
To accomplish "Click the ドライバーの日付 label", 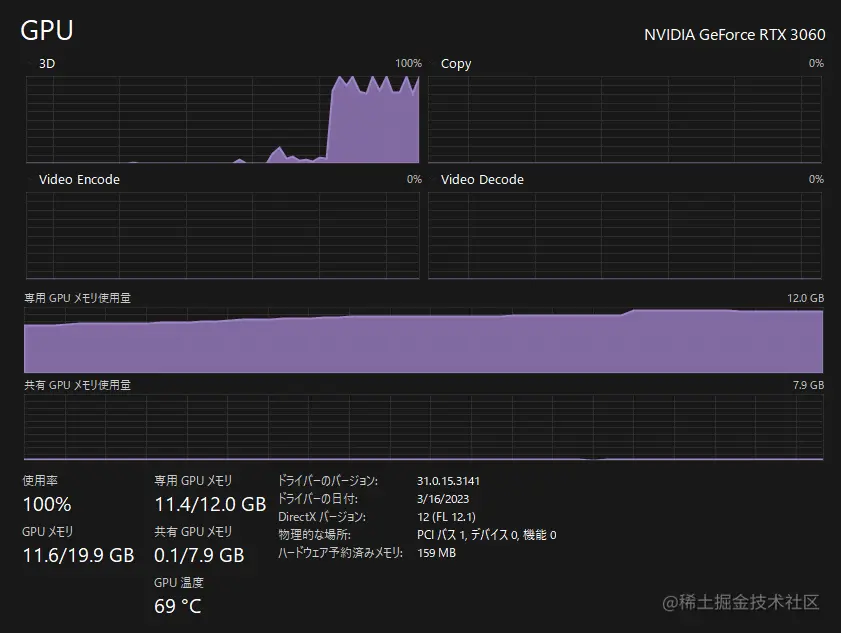I will 318,499.
